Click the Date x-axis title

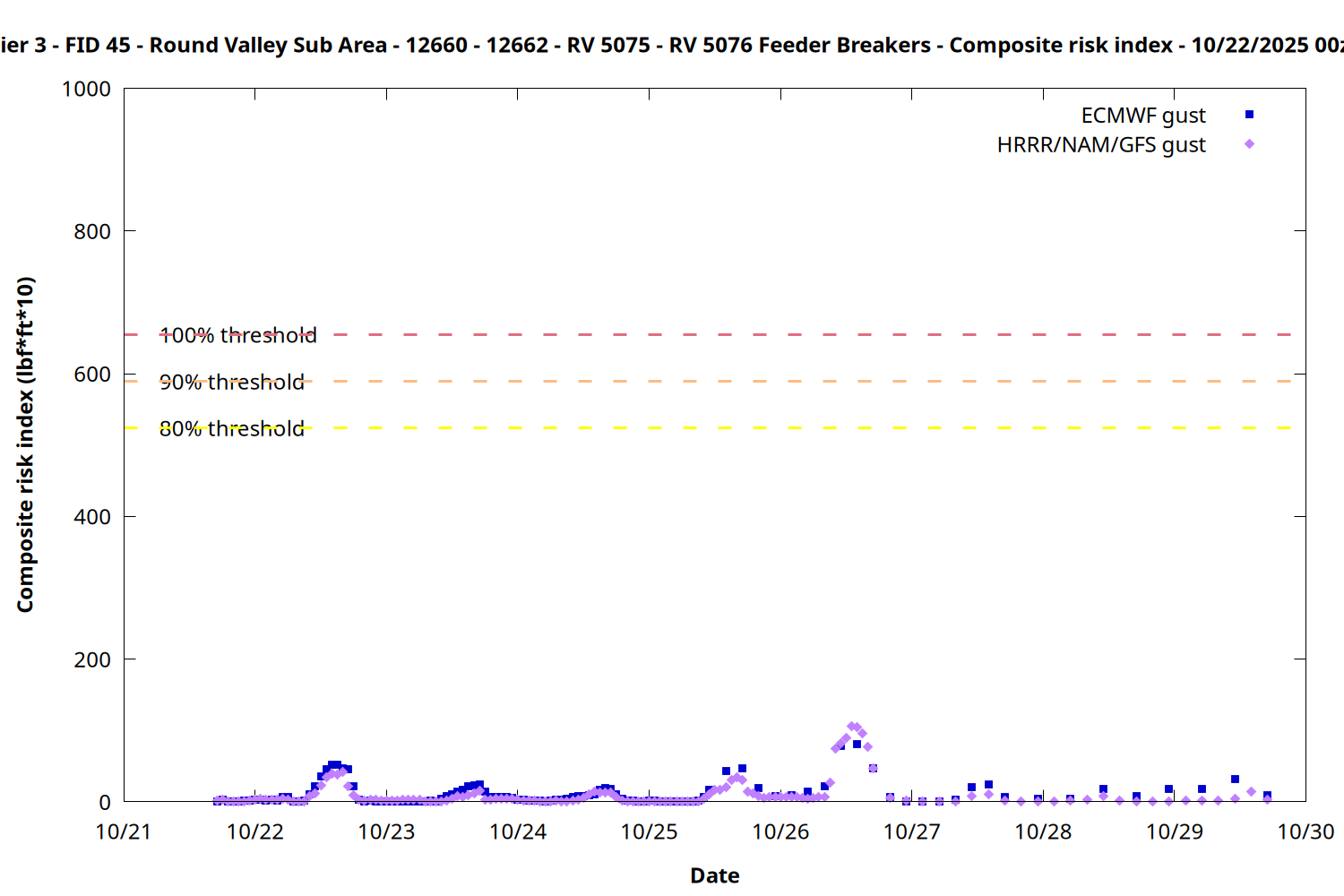(714, 875)
